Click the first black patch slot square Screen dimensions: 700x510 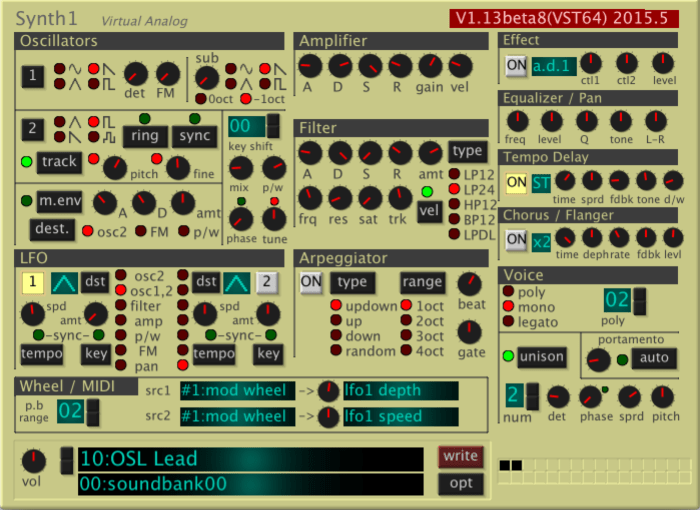pyautogui.click(x=504, y=465)
